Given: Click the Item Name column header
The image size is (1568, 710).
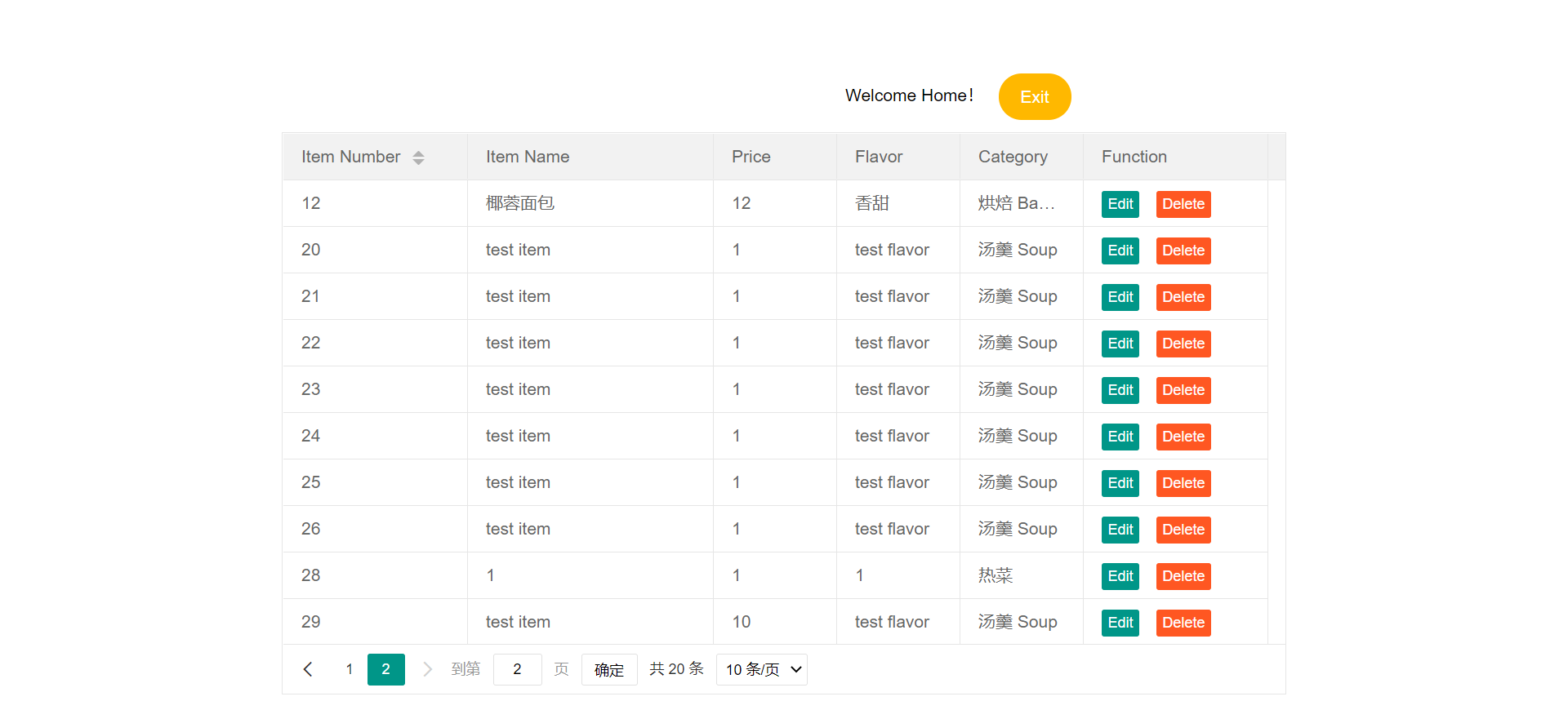Looking at the screenshot, I should click(528, 157).
